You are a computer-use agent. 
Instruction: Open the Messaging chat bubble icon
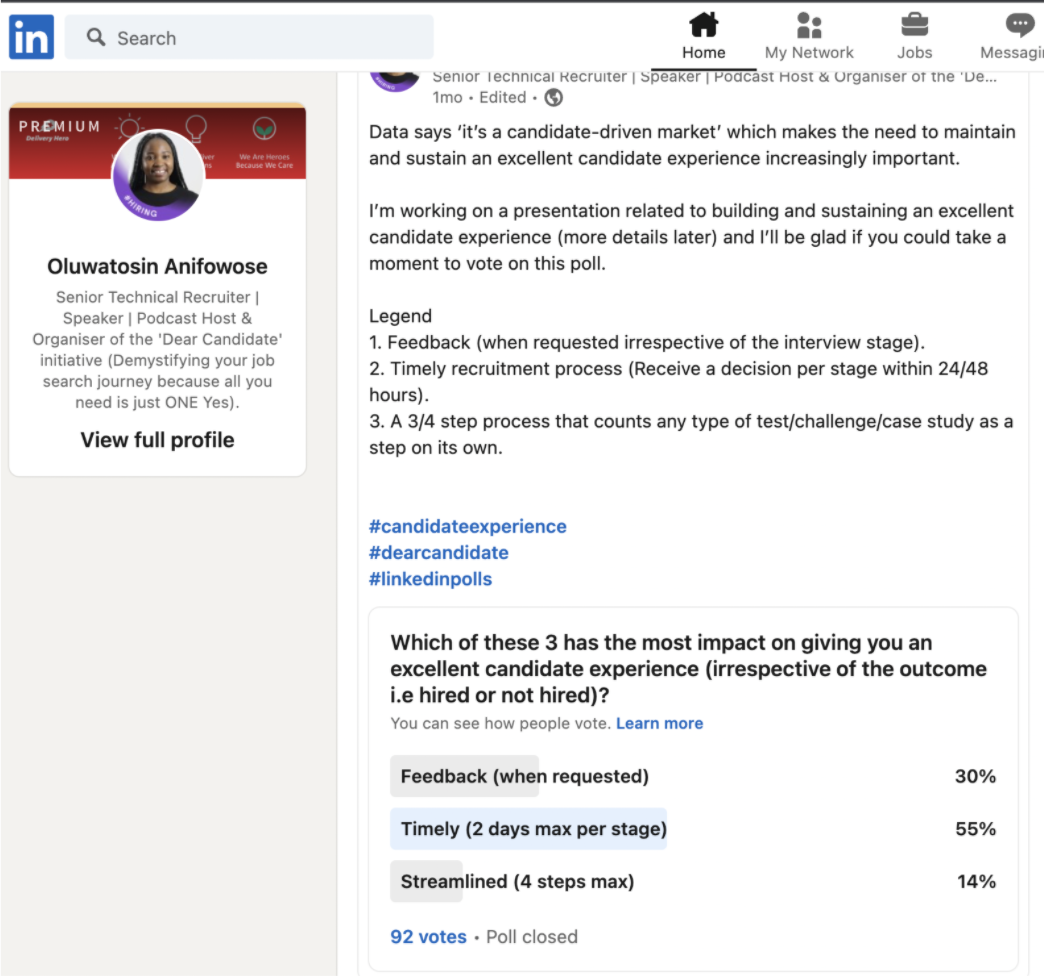click(1020, 25)
